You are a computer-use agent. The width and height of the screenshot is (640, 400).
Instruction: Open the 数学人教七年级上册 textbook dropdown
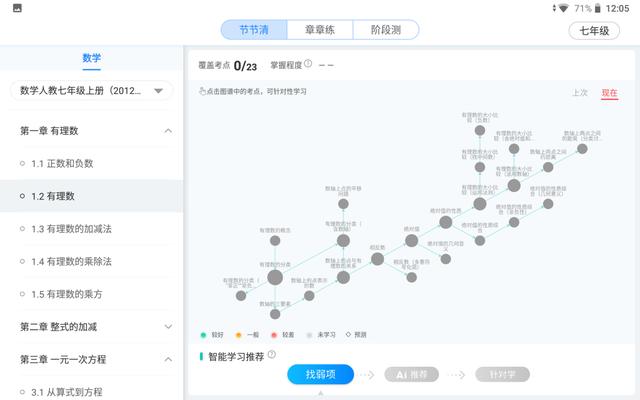[91, 91]
